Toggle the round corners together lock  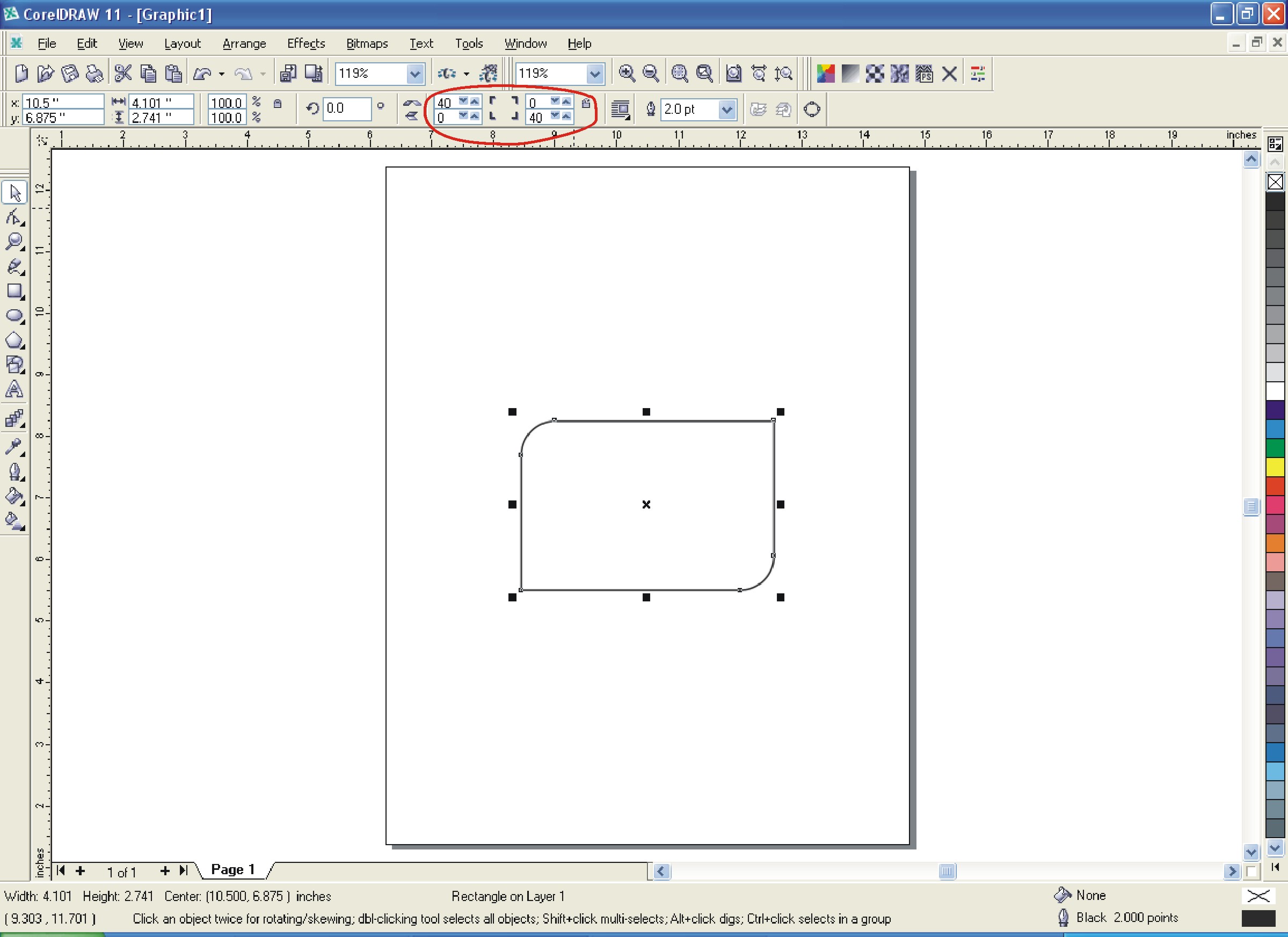(x=586, y=103)
